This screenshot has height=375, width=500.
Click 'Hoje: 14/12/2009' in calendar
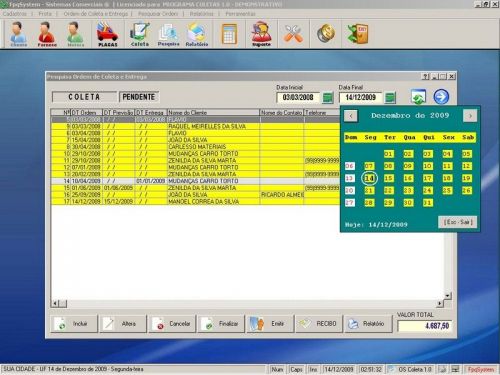(x=376, y=225)
